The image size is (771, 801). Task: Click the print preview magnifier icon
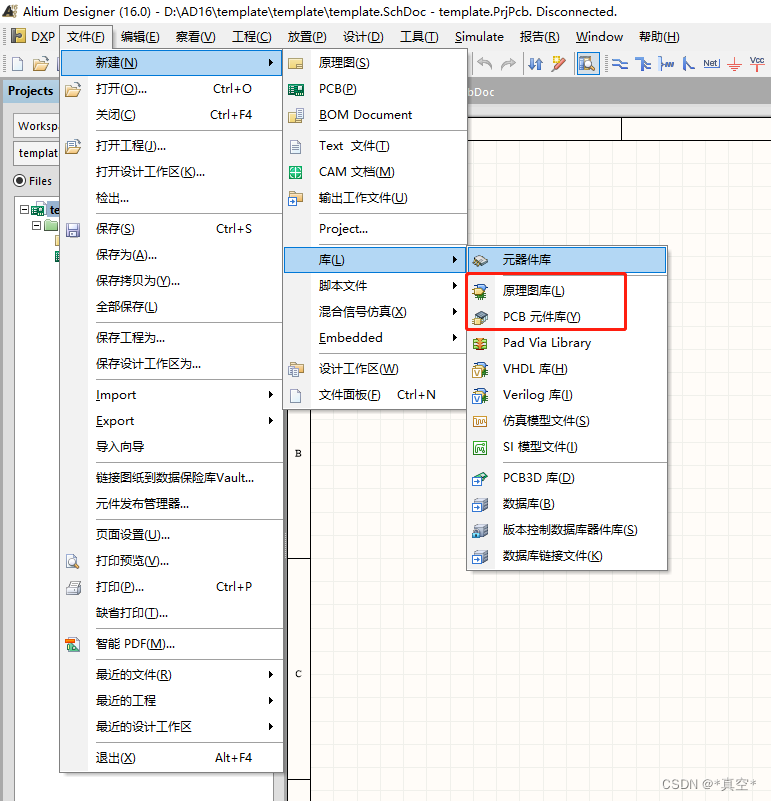(73, 561)
